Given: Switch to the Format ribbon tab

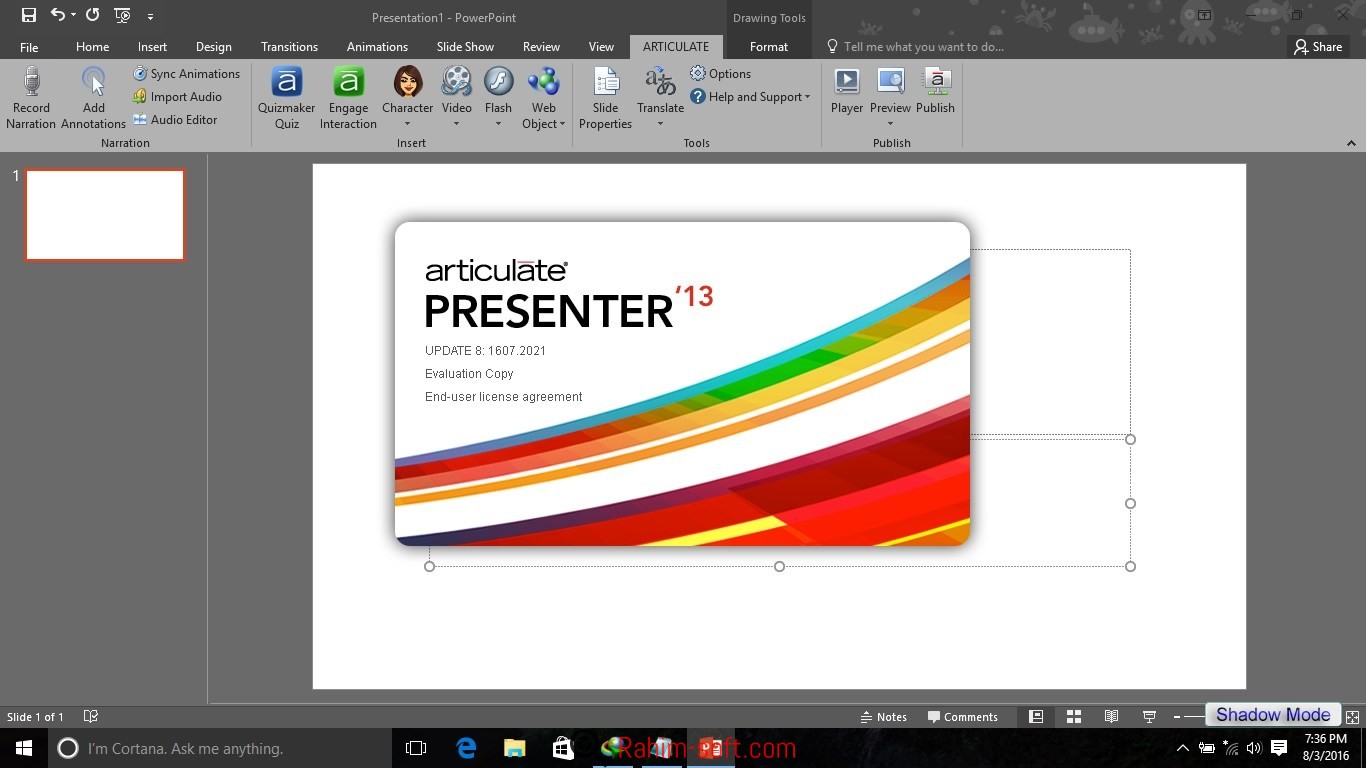Looking at the screenshot, I should [768, 46].
